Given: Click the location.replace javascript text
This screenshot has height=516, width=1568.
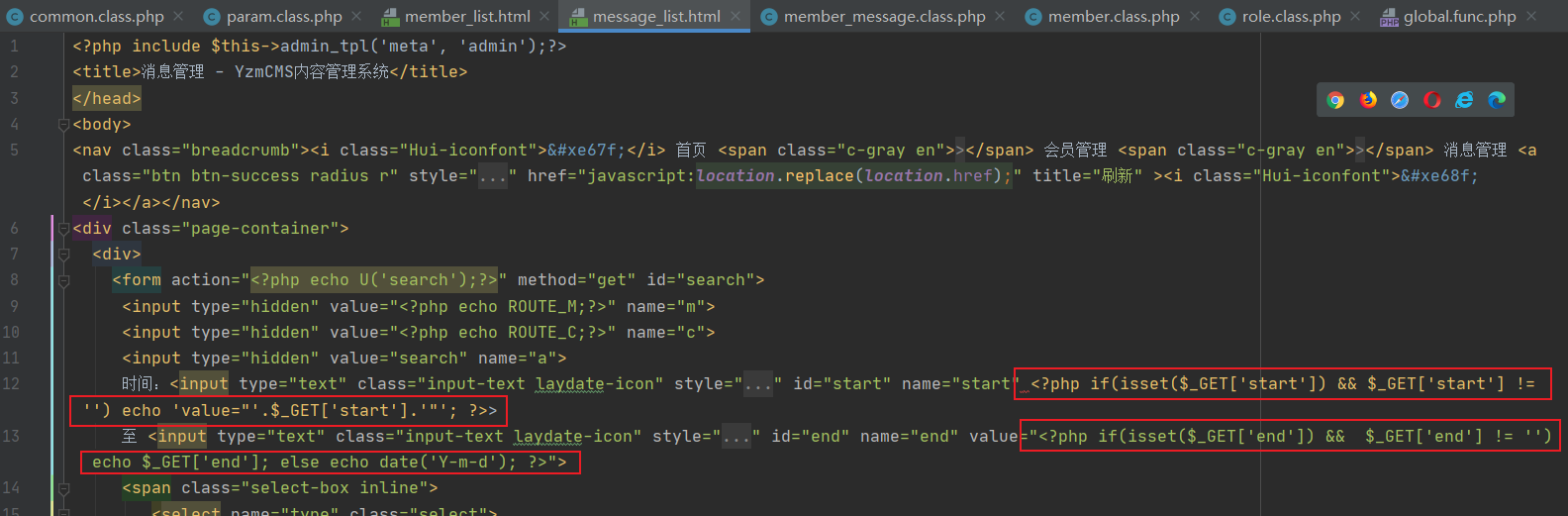Looking at the screenshot, I should [x=854, y=176].
